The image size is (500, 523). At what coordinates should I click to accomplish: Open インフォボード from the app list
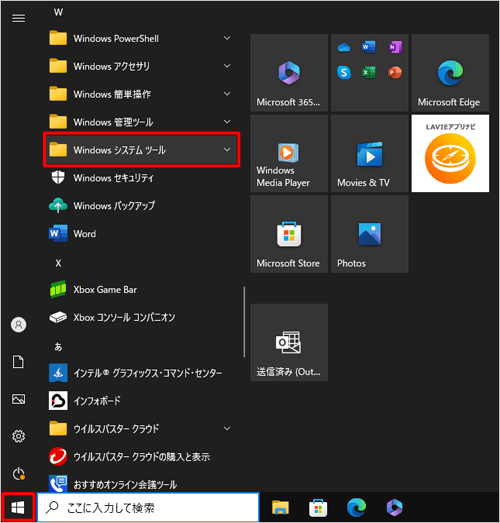point(141,401)
